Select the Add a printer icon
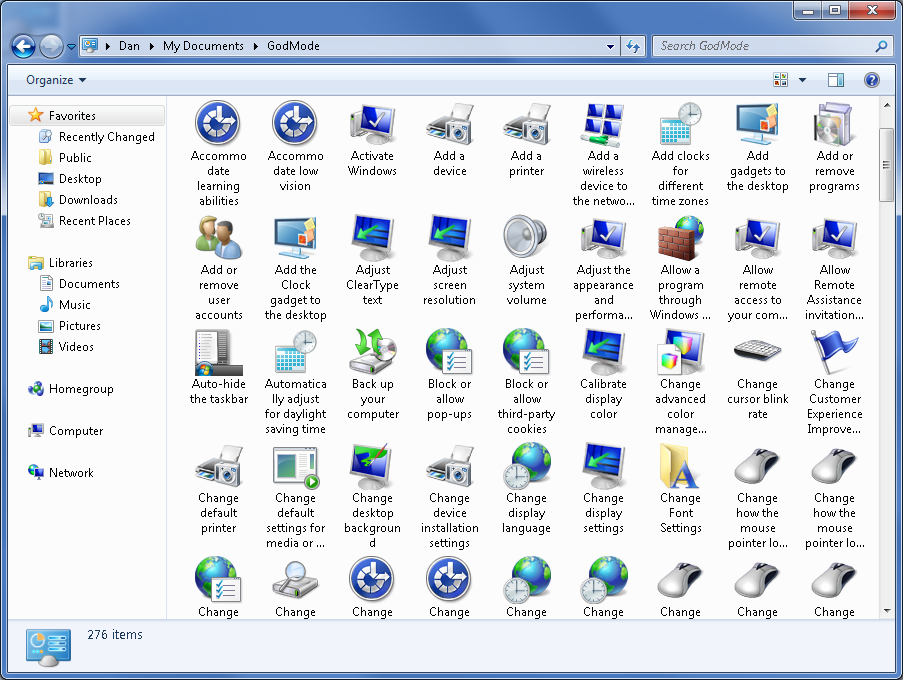Image resolution: width=903 pixels, height=680 pixels. 526,125
